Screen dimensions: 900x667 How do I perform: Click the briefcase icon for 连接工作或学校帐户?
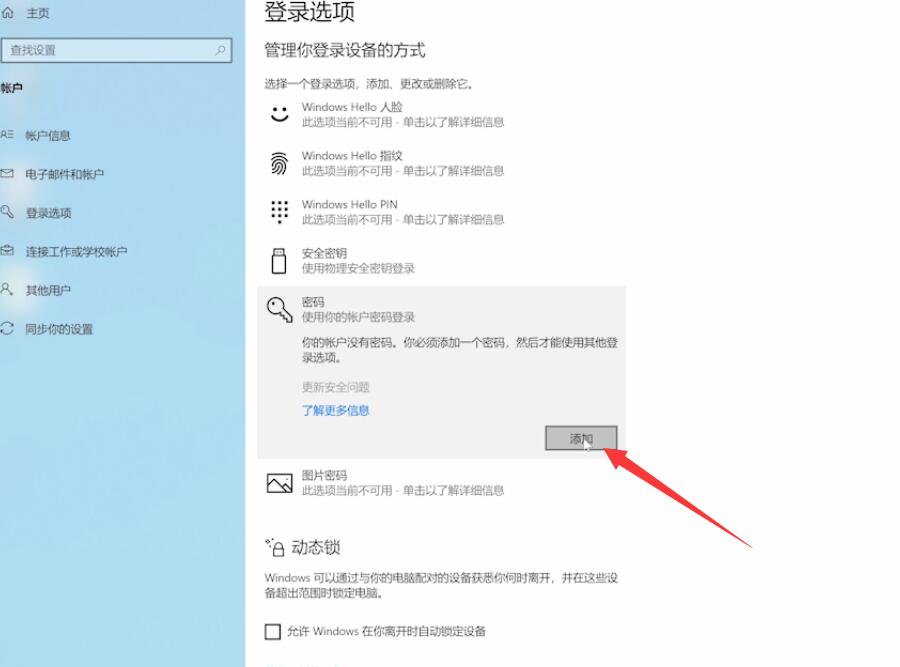click(x=7, y=250)
